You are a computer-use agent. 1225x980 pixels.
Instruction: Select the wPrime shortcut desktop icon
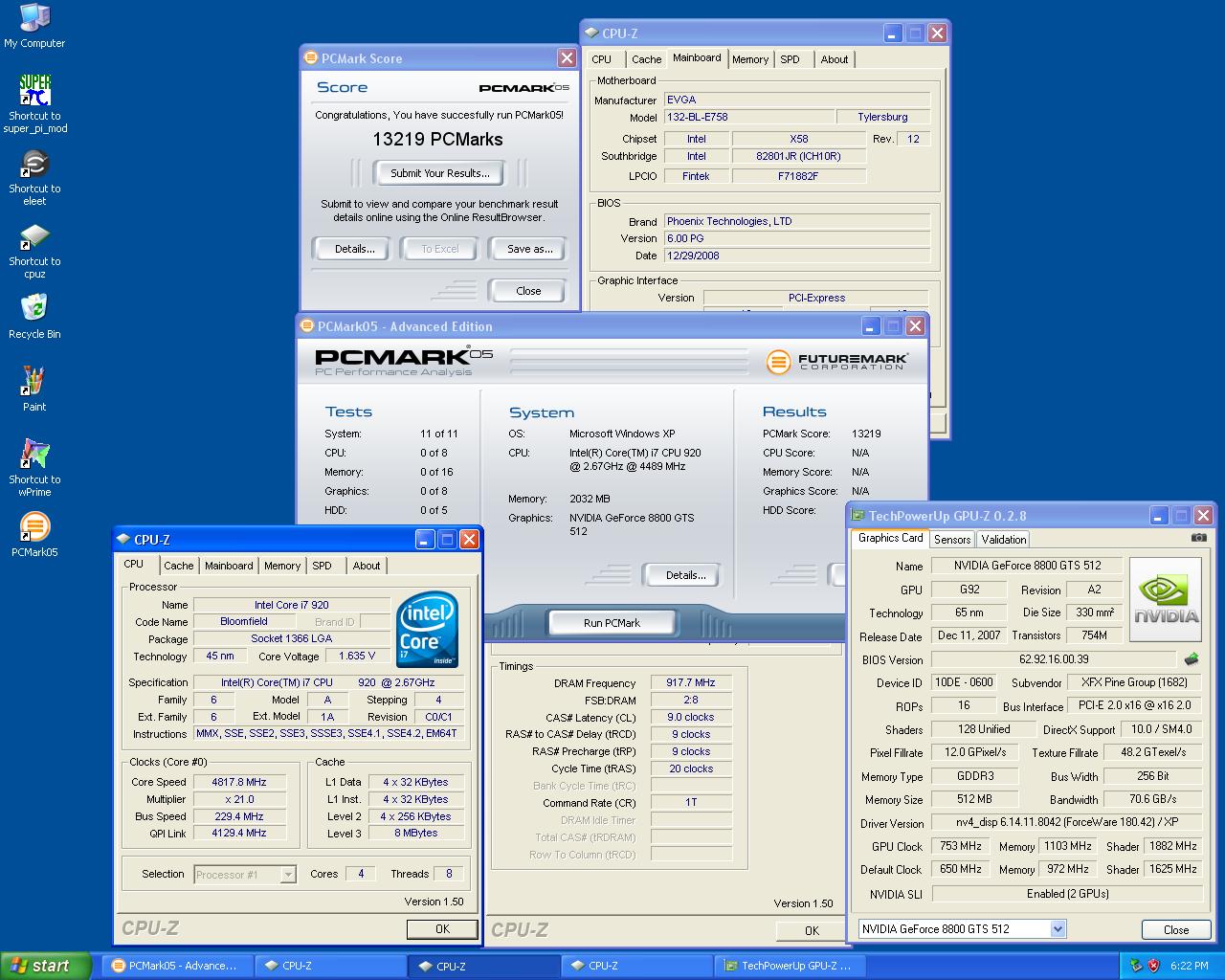coord(34,467)
